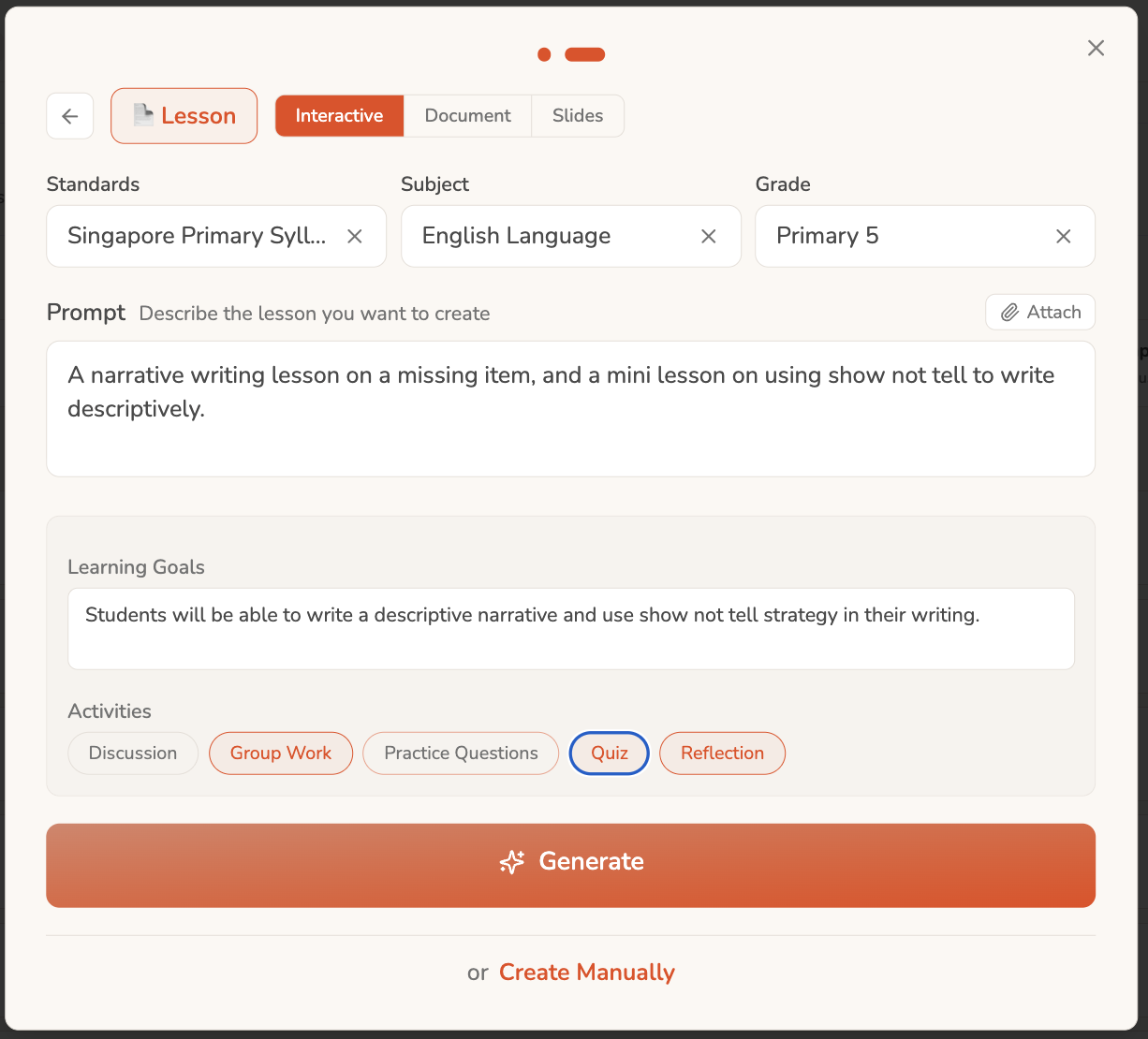Click the back arrow icon
The image size is (1148, 1039).
69,116
